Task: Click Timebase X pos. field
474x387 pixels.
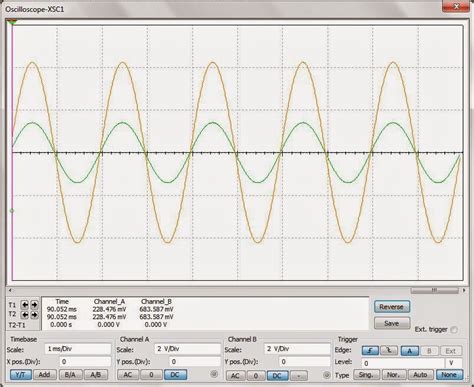Action: click(x=85, y=361)
